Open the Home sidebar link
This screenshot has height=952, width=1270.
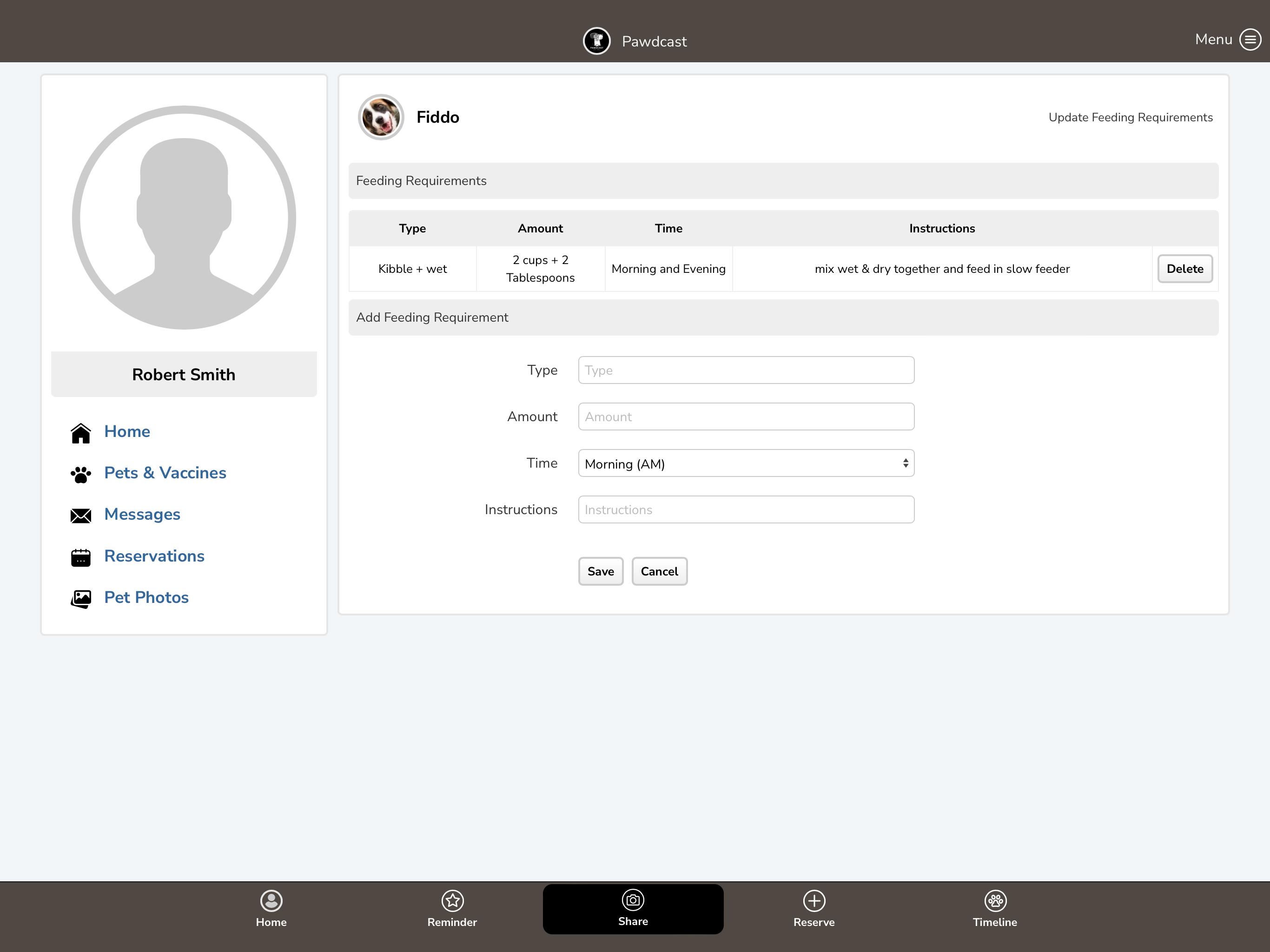[x=127, y=431]
